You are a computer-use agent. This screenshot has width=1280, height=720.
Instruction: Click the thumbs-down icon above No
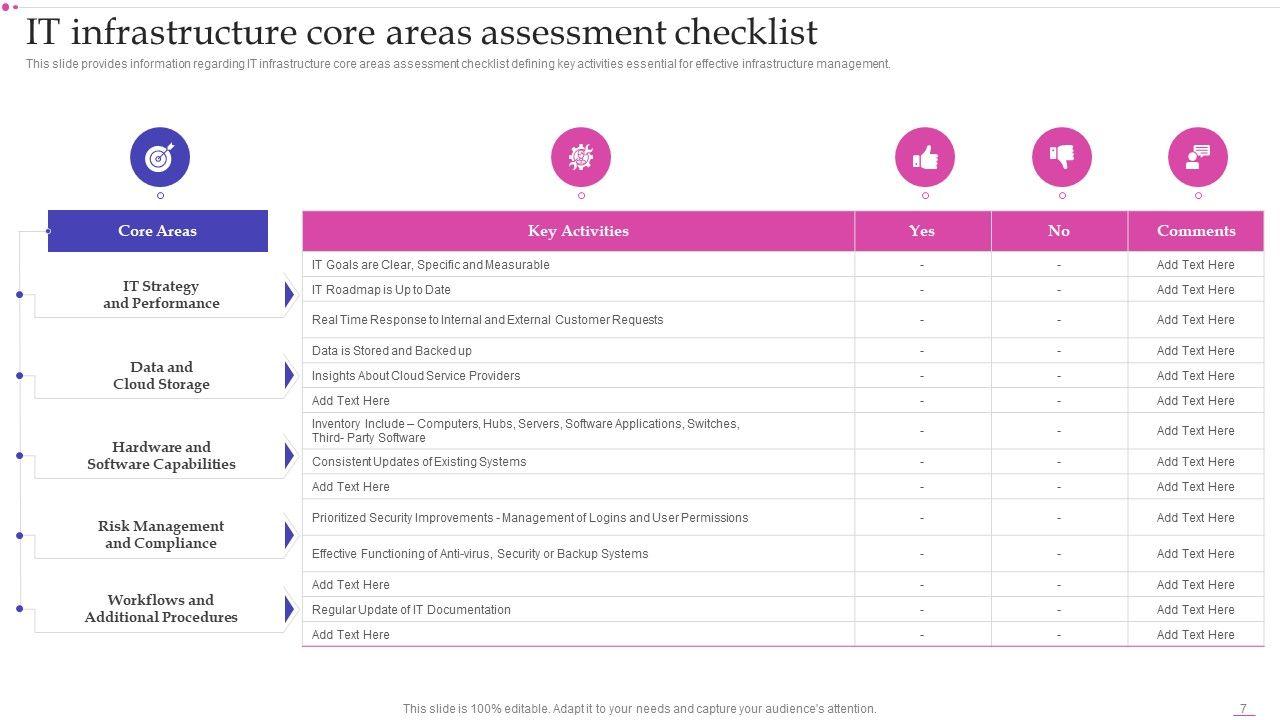1062,157
